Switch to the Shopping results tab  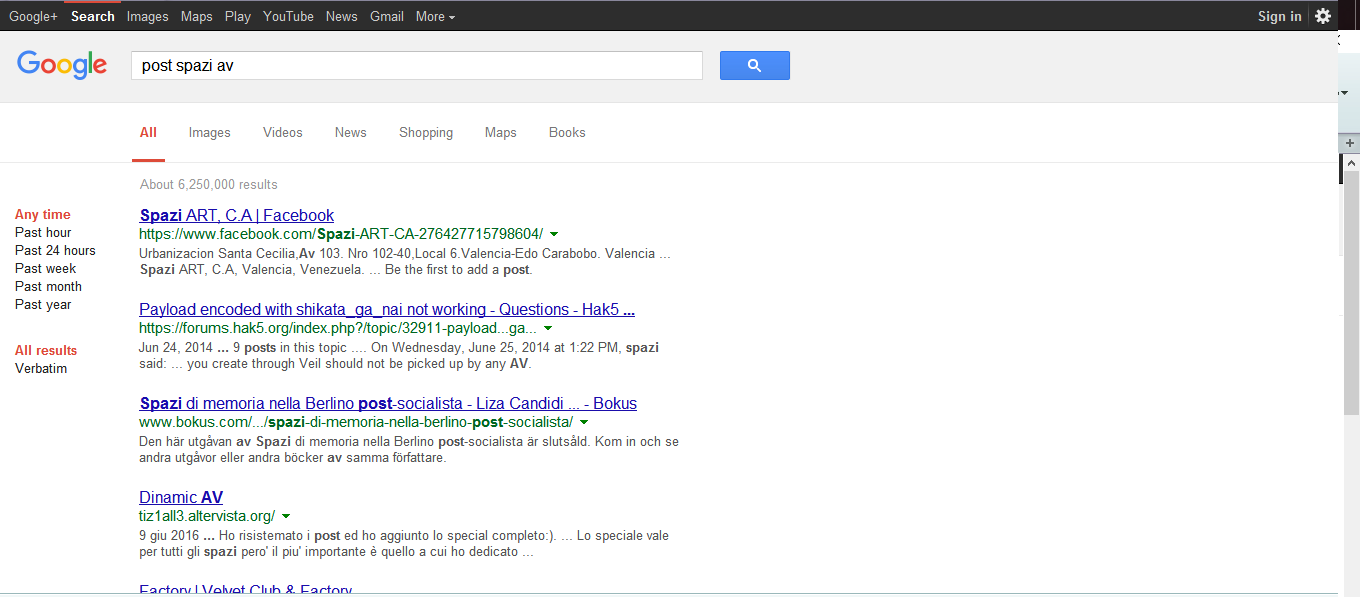click(x=426, y=132)
